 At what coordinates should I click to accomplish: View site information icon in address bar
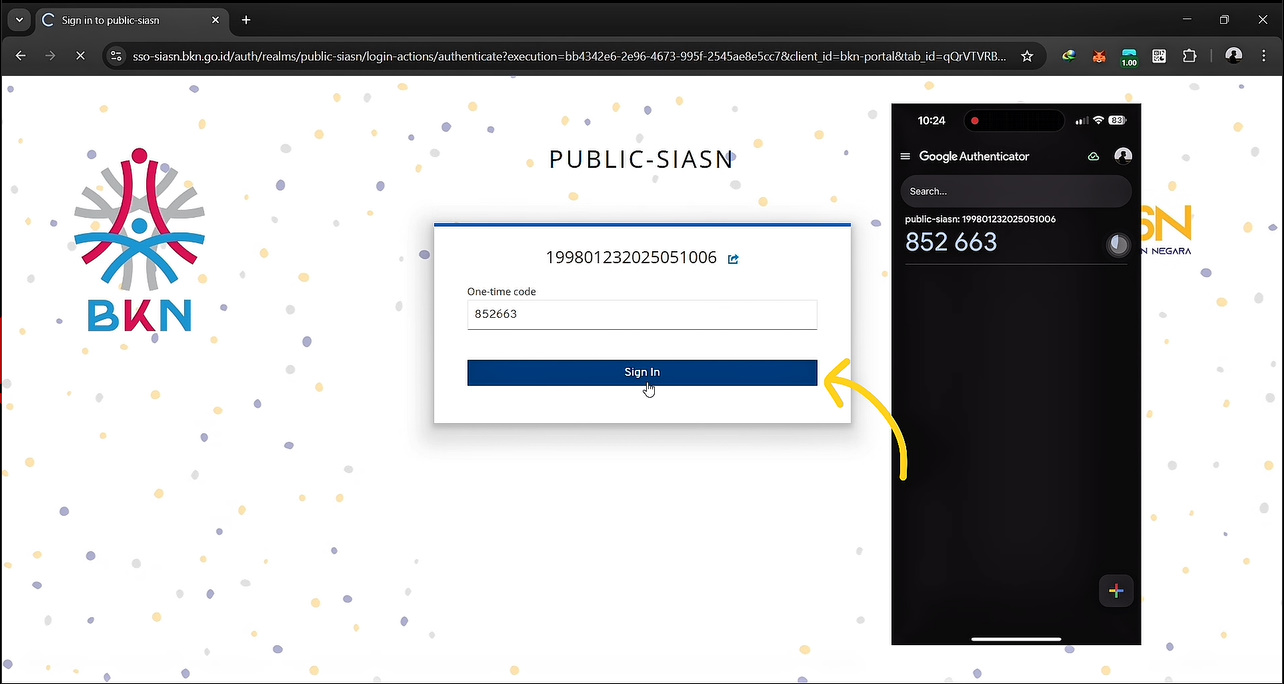(x=116, y=56)
